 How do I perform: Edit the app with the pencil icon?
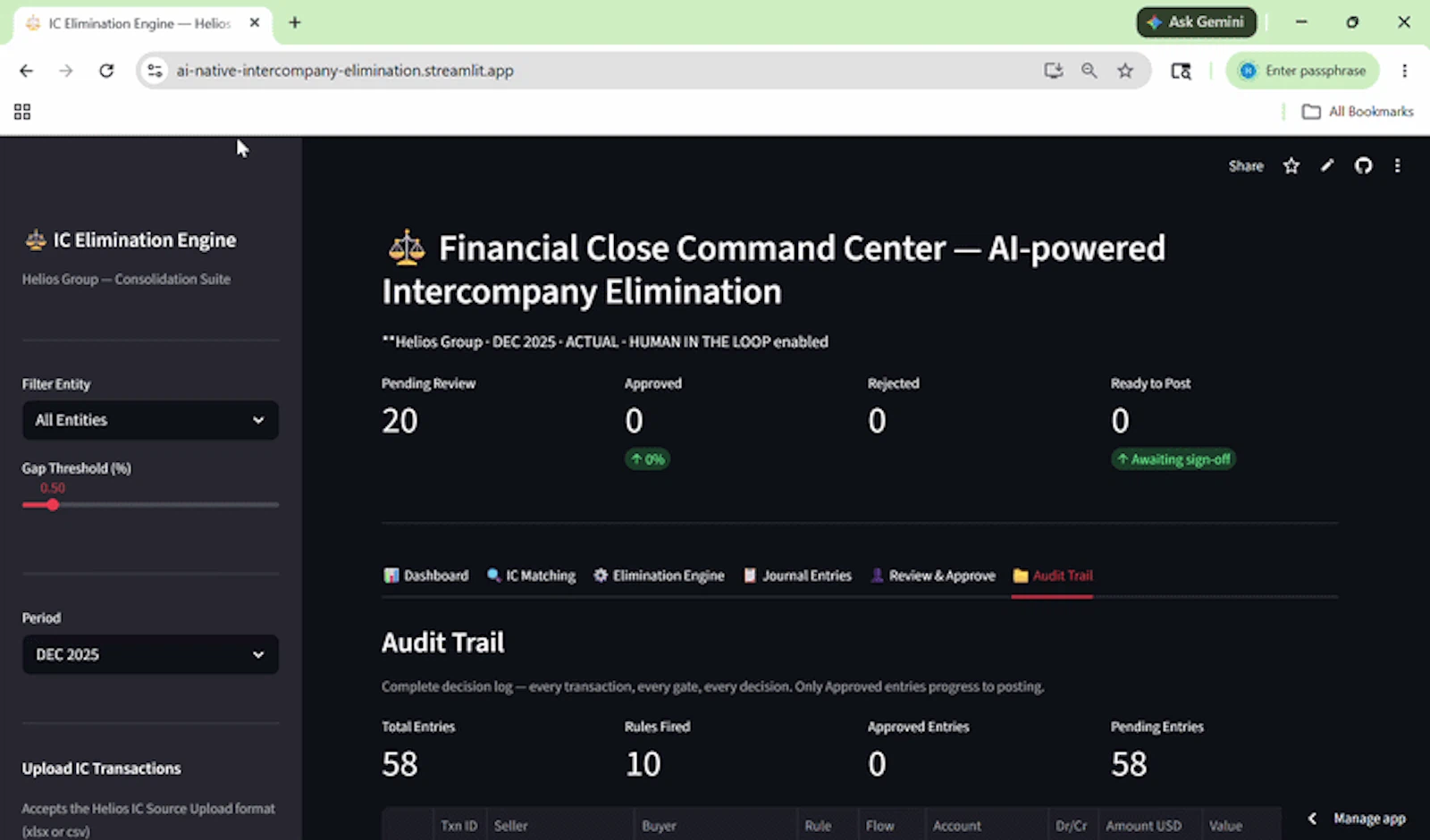click(x=1327, y=166)
